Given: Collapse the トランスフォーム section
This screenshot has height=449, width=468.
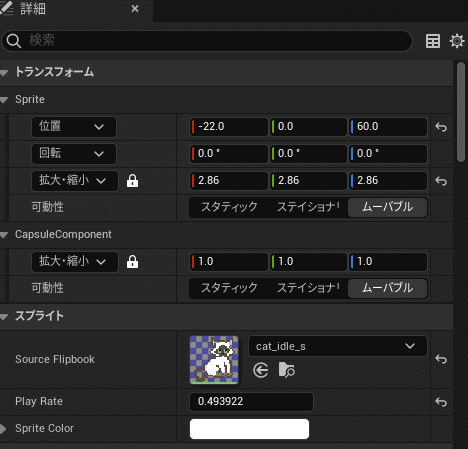Looking at the screenshot, I should (4, 73).
